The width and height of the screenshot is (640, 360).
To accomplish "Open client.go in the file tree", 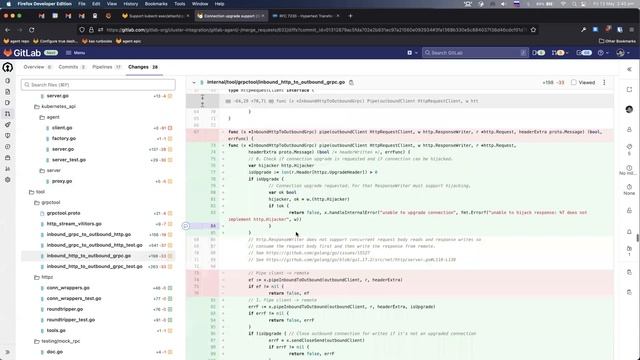I will click(62, 128).
